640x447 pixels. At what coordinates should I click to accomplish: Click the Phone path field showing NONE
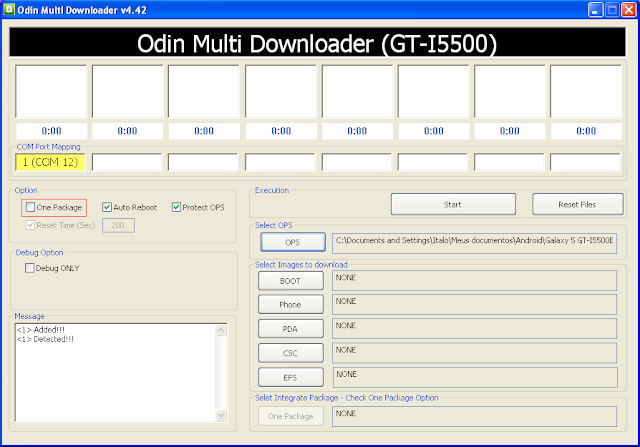(474, 305)
